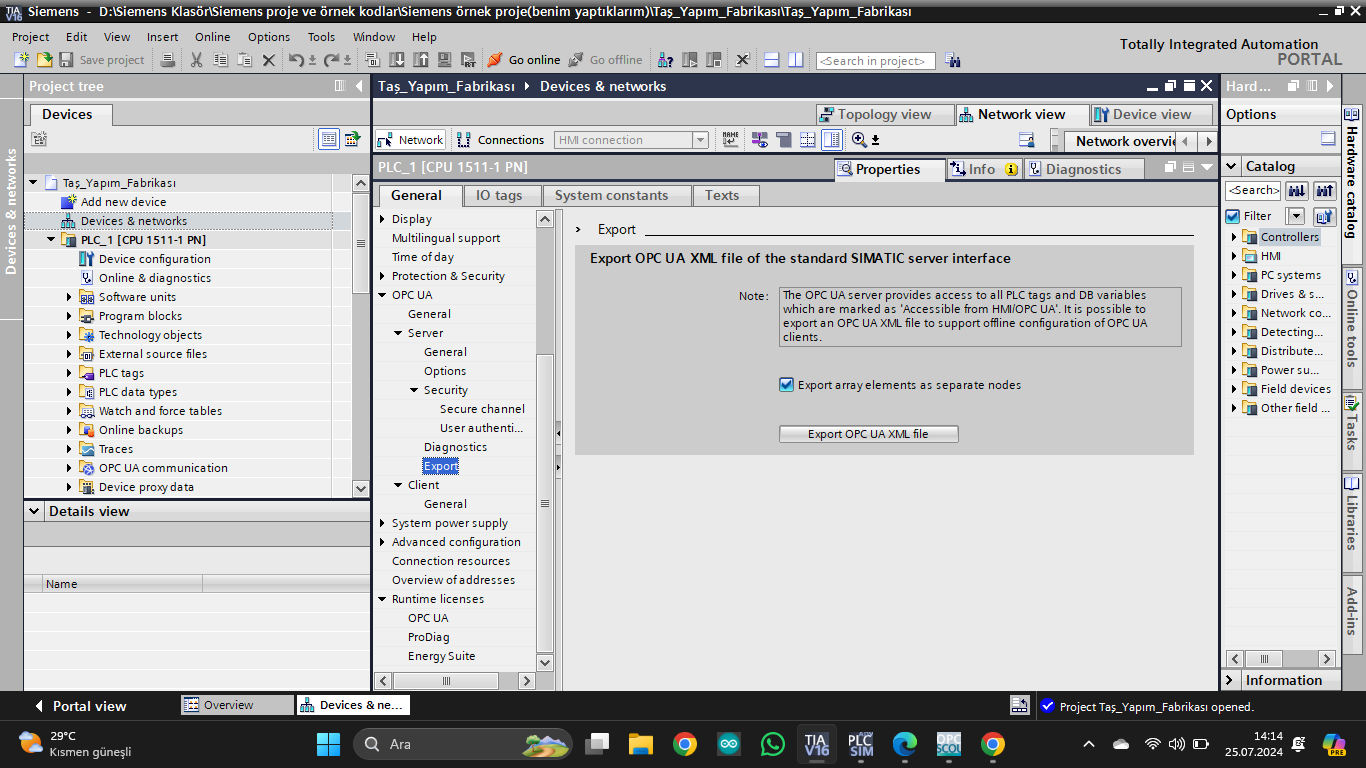Expand the PLC tags tree node
The image size is (1366, 768).
[x=70, y=373]
